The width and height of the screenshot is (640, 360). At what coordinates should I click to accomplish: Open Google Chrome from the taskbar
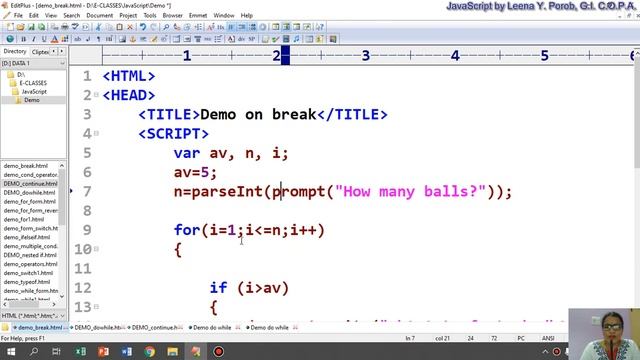149,351
